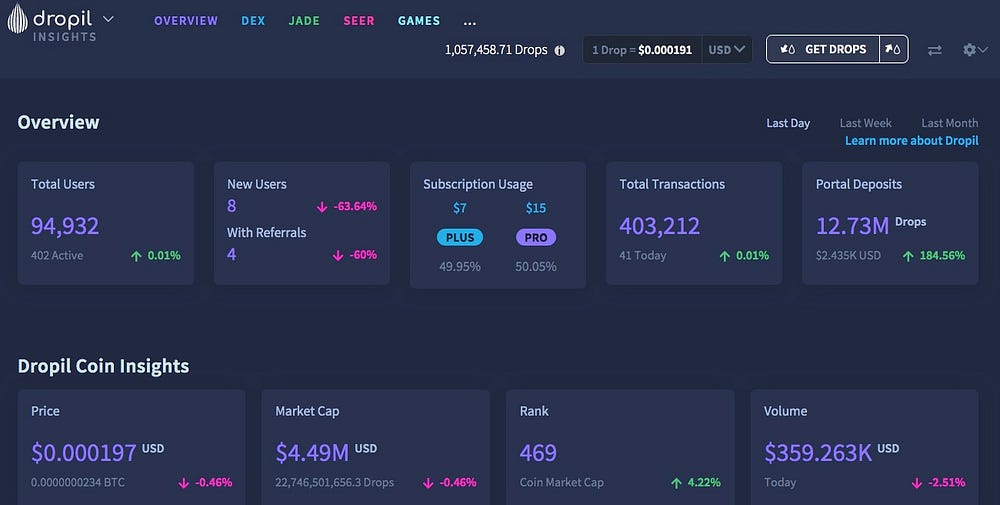Select the Last Week range
Screen dimensions: 1000x505
click(x=865, y=123)
